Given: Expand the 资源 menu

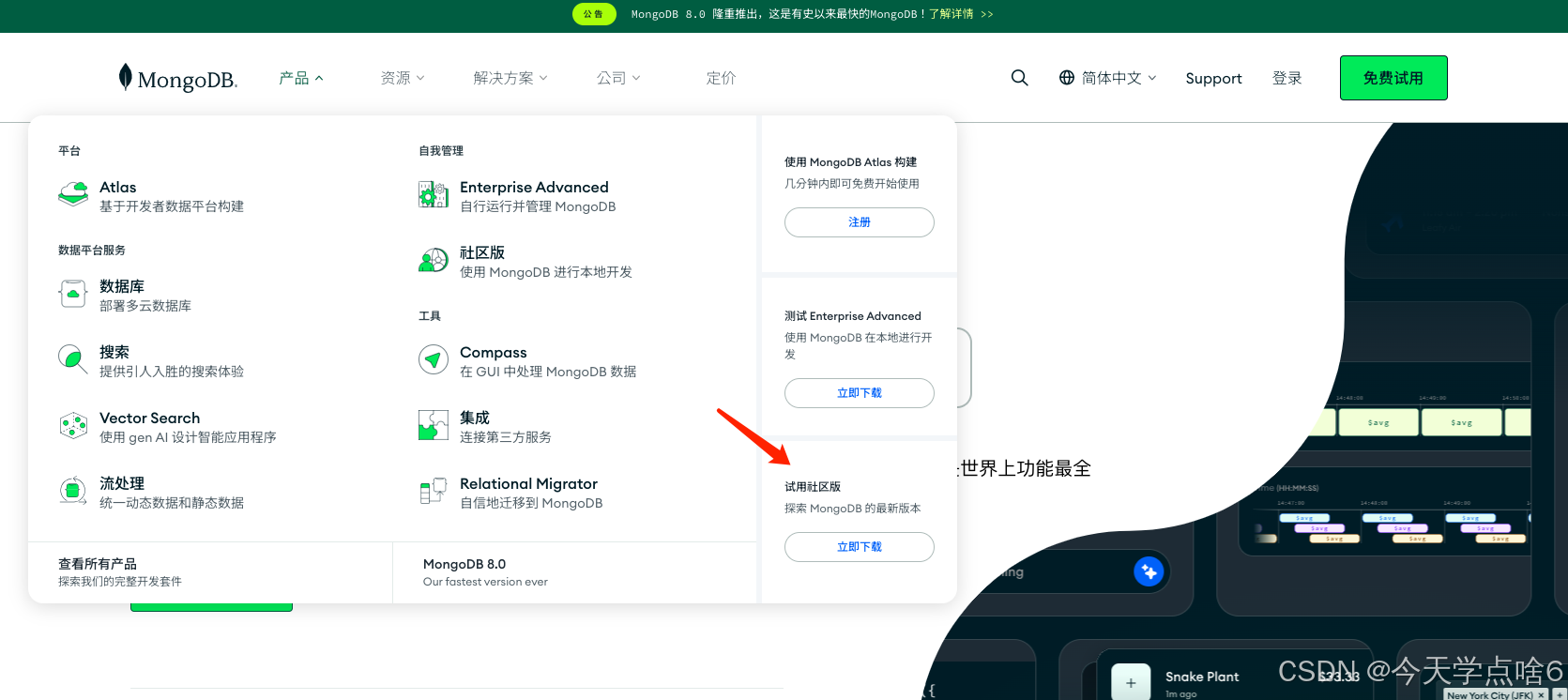Looking at the screenshot, I should click(x=403, y=78).
